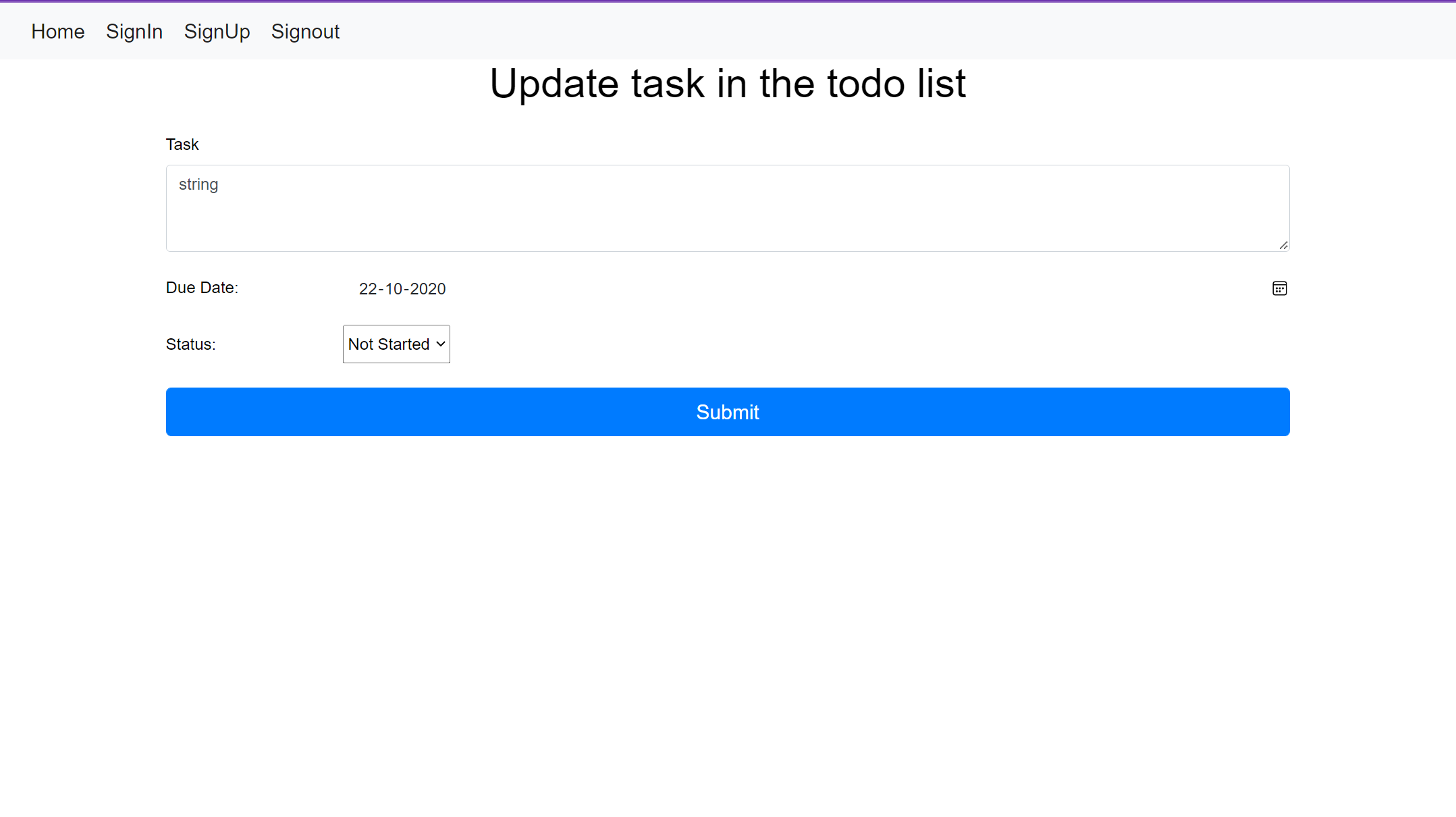The width and height of the screenshot is (1456, 817).
Task: Go to the SignUp page
Action: click(x=217, y=31)
